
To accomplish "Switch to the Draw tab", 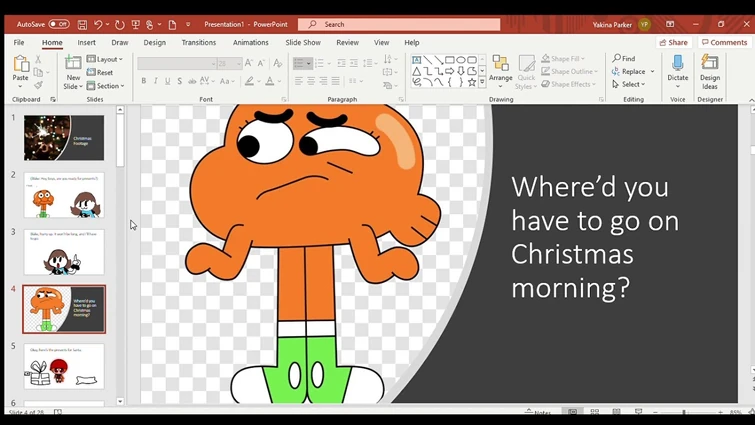I will pos(120,42).
